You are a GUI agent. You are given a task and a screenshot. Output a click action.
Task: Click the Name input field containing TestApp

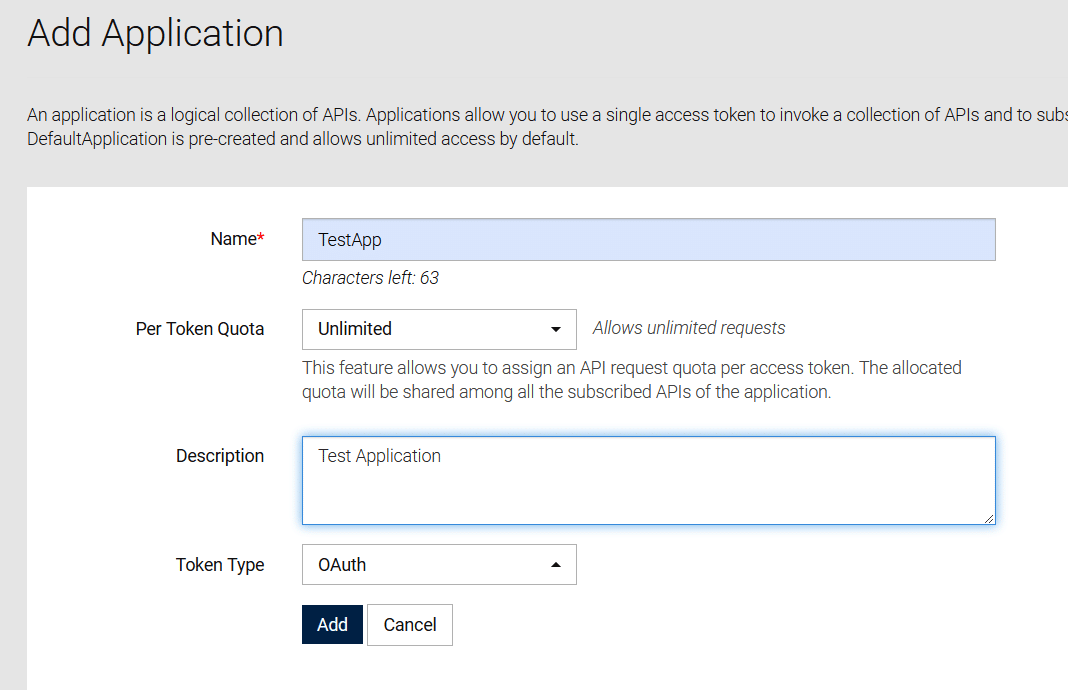(x=648, y=240)
